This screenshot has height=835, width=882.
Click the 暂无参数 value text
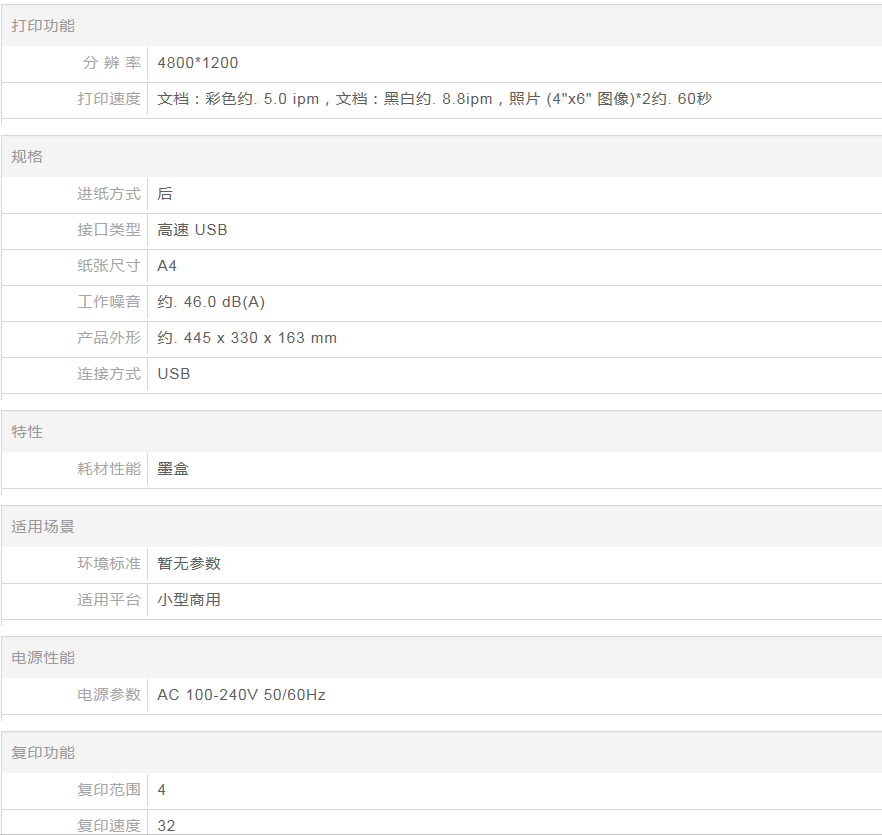coord(189,564)
